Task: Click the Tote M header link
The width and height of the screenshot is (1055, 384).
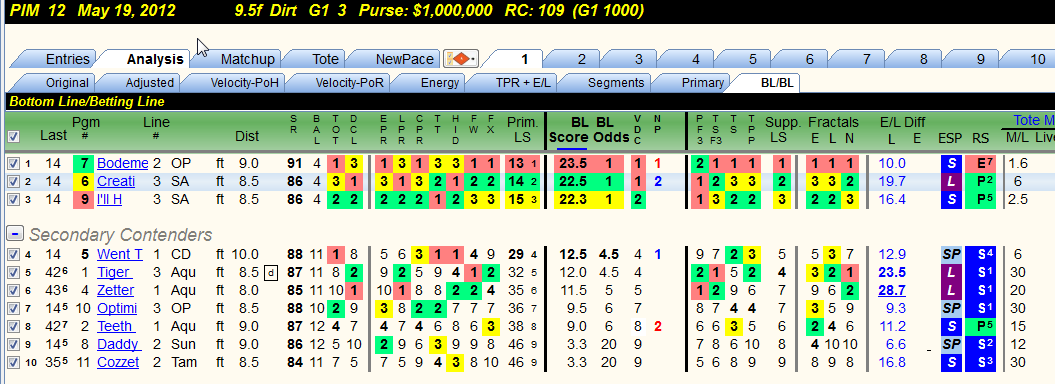Action: [1033, 121]
